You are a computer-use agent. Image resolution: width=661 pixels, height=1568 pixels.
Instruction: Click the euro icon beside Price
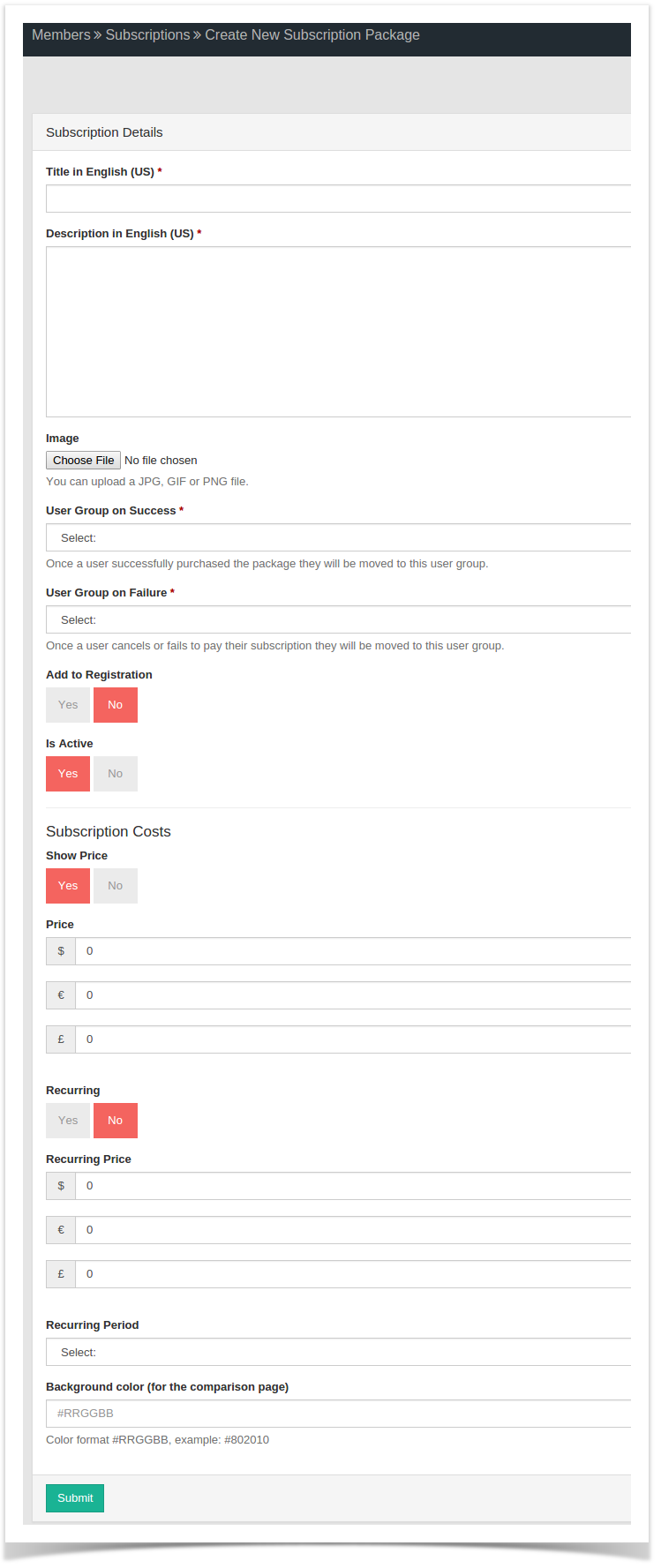coord(61,995)
